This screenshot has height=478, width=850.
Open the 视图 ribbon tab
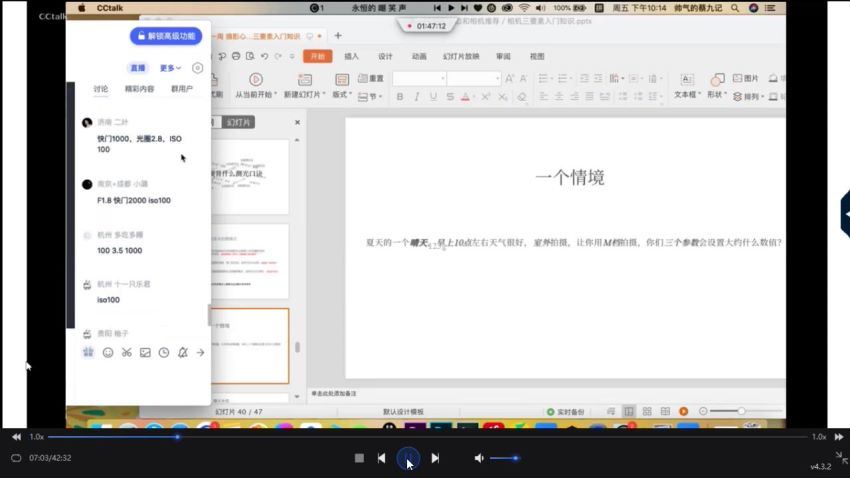coord(537,56)
